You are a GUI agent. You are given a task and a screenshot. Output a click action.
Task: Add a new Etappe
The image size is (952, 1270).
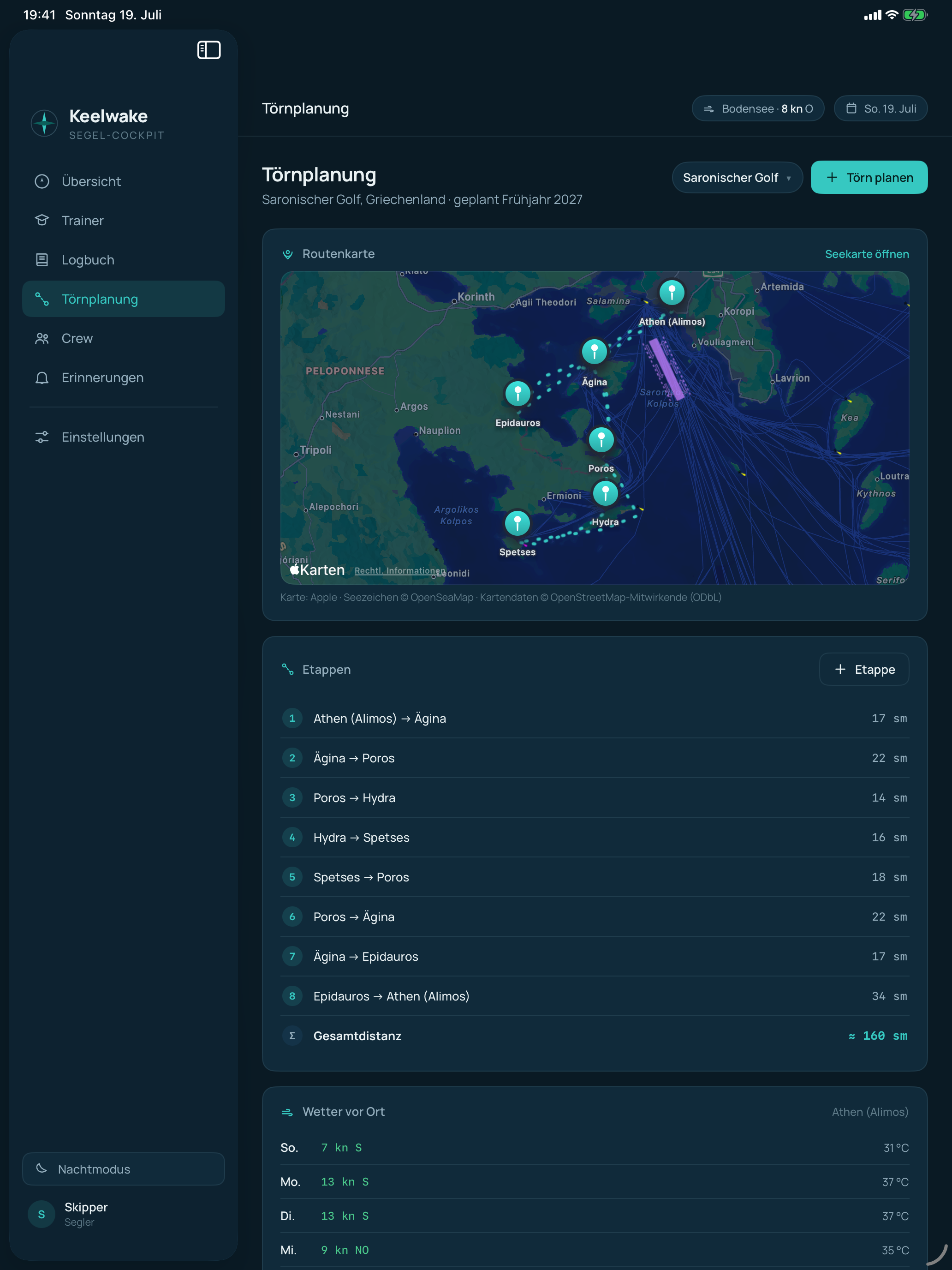(x=863, y=670)
